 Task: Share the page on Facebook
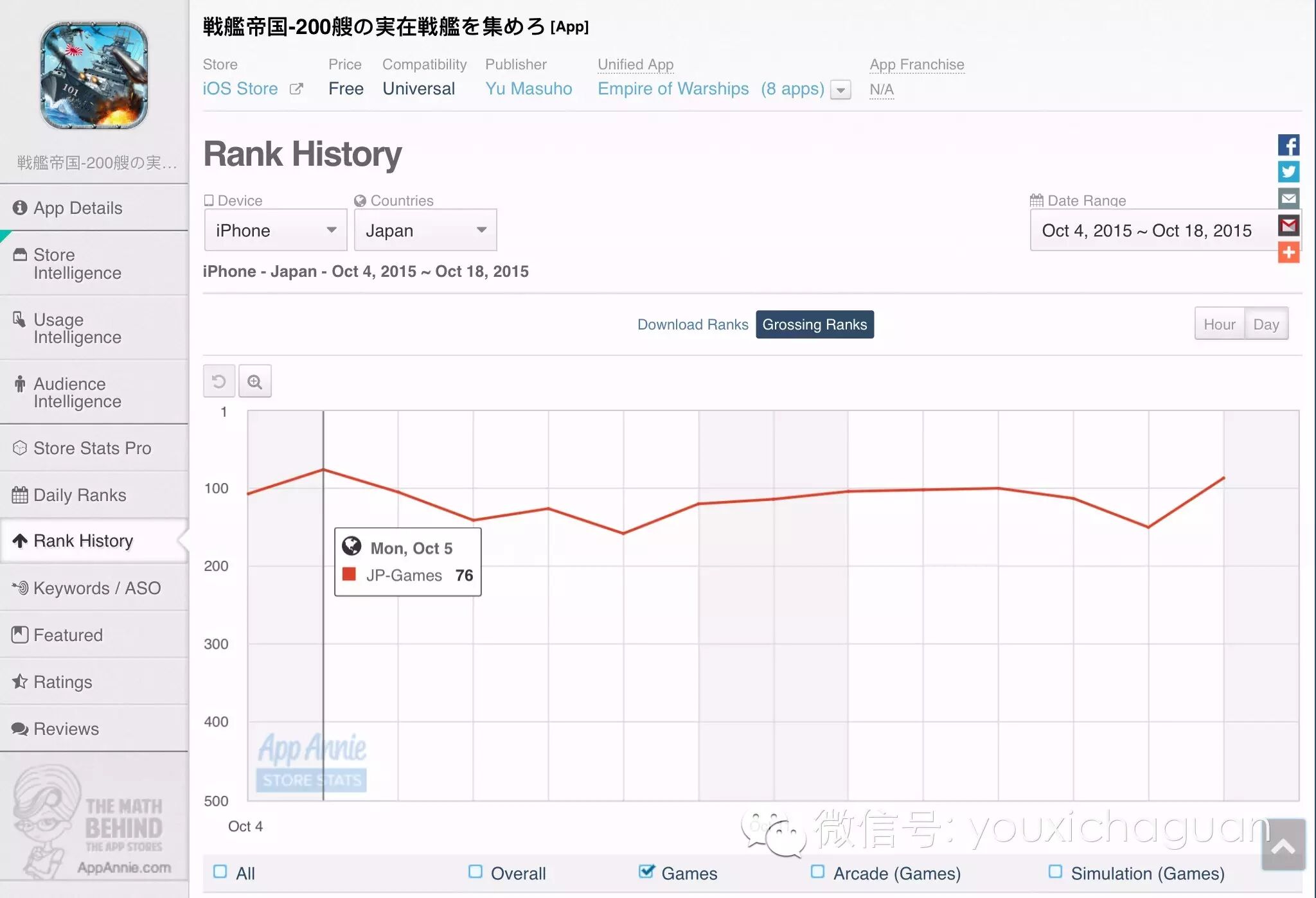point(1289,145)
